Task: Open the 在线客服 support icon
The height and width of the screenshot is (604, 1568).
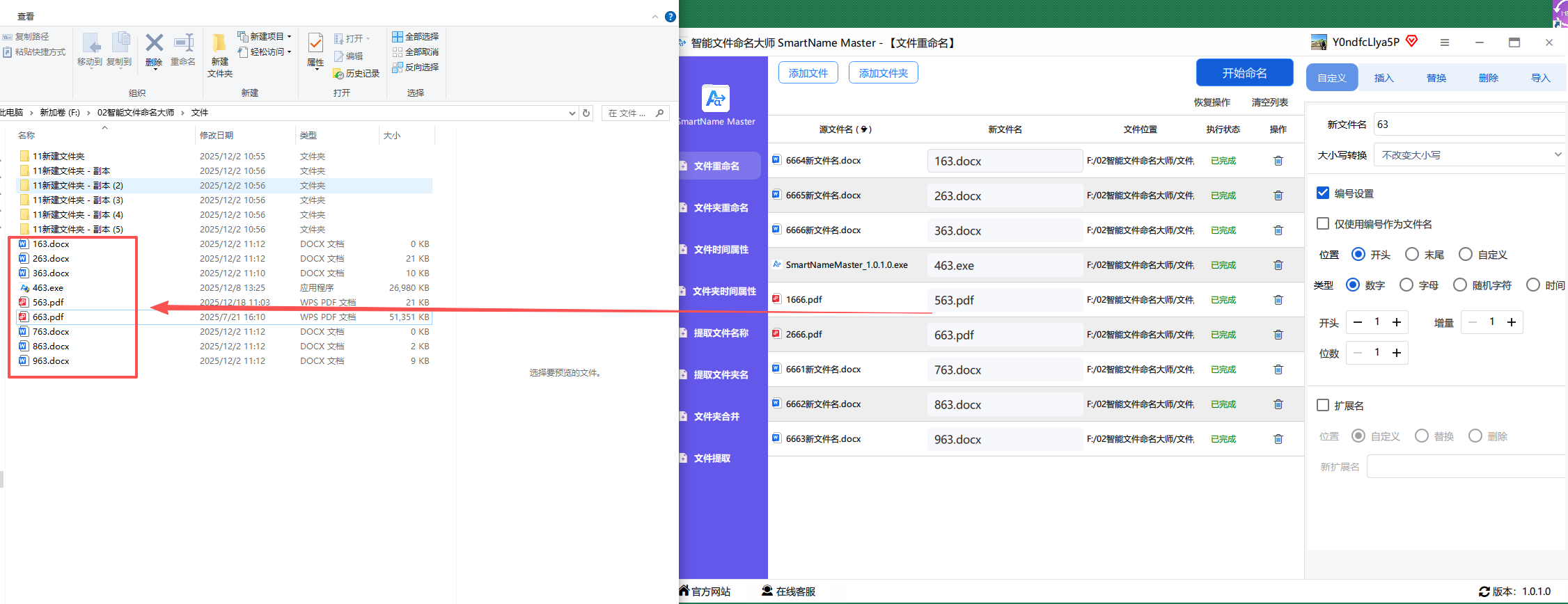Action: click(x=767, y=591)
